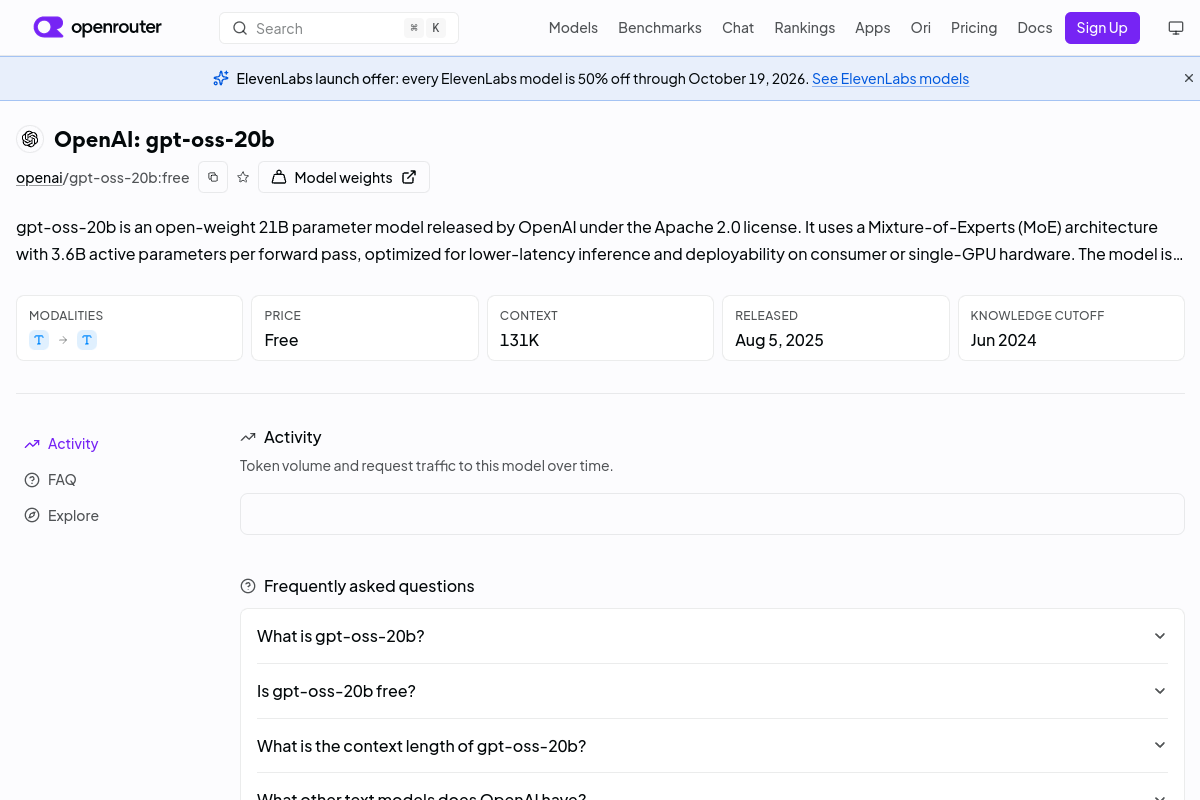Click the Activity trend icon in sidebar

tap(32, 444)
